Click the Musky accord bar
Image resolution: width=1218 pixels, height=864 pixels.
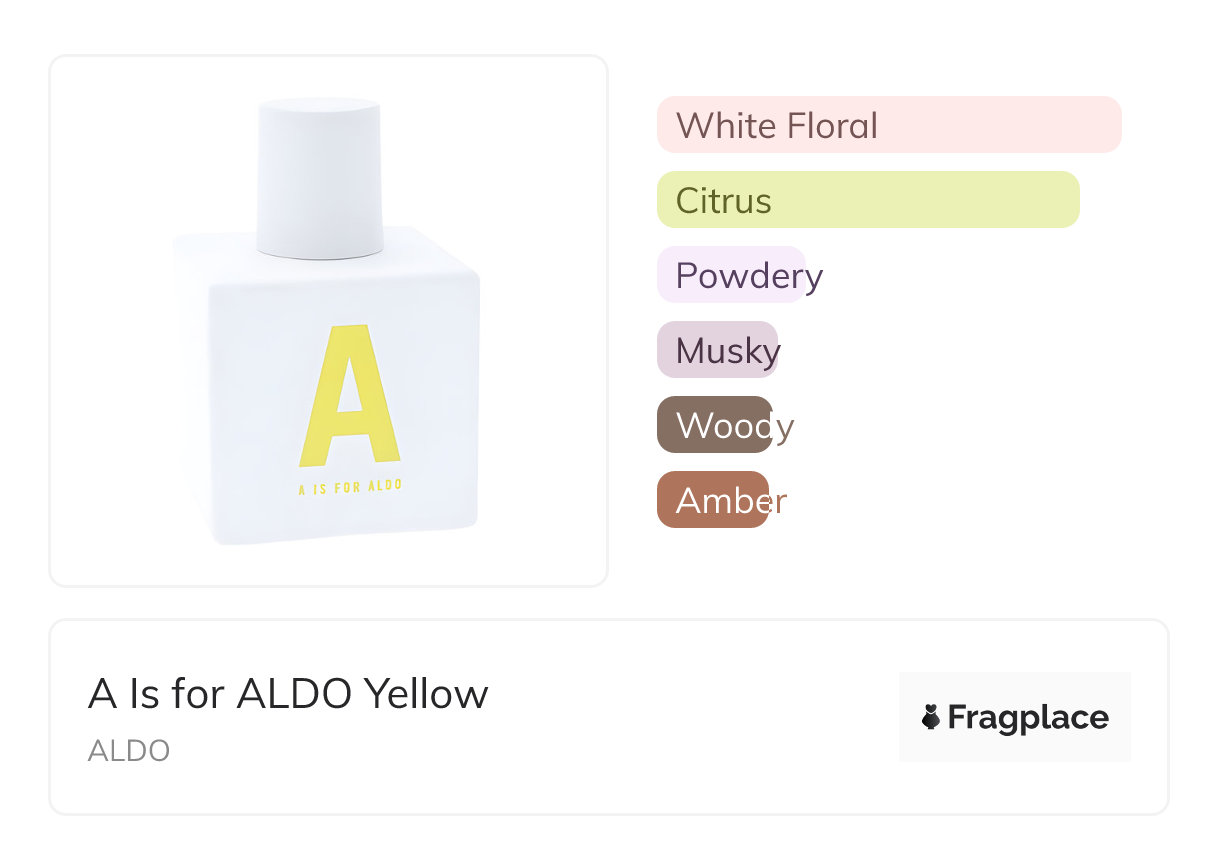[717, 350]
